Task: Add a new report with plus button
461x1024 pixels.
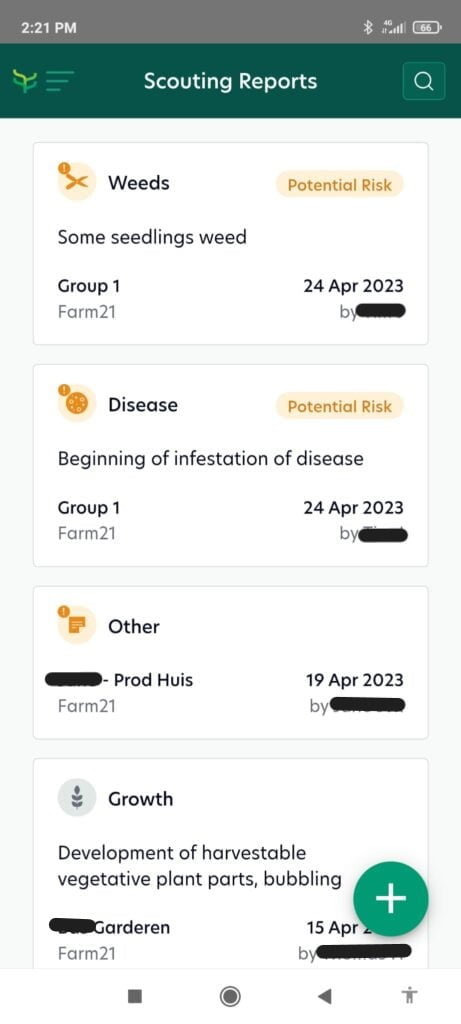Action: (x=390, y=899)
